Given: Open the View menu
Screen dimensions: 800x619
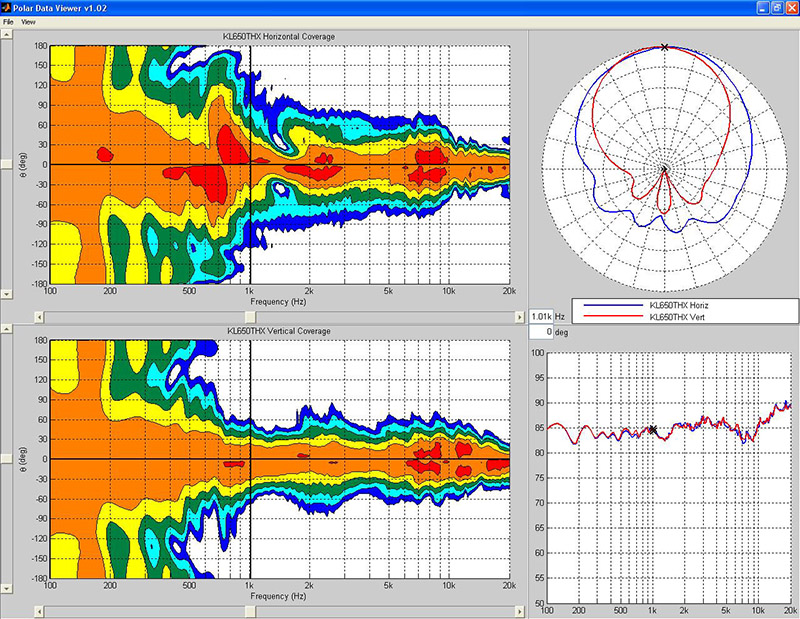Looking at the screenshot, I should point(28,21).
